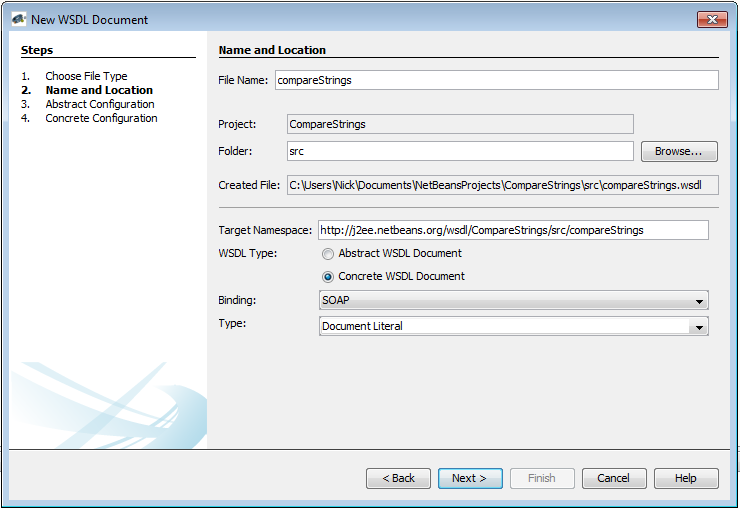
Task: Select Abstract WSDL Document radio button
Action: [328, 254]
